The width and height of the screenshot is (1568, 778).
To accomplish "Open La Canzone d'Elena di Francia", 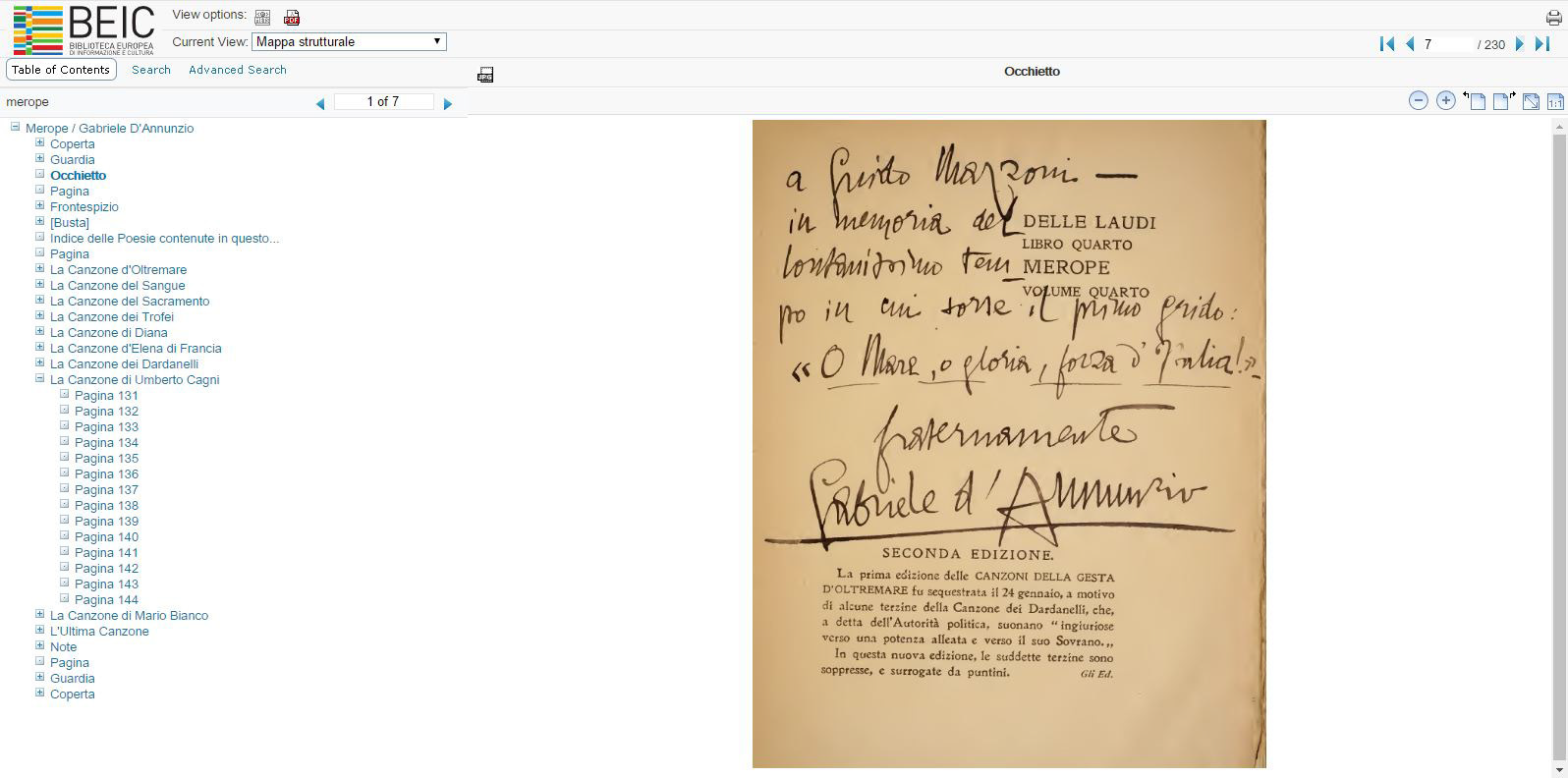I will [136, 348].
